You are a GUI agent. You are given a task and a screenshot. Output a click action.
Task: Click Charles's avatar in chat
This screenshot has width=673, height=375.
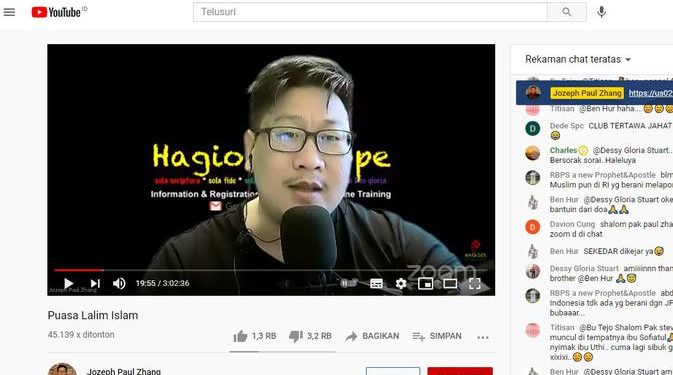533,153
